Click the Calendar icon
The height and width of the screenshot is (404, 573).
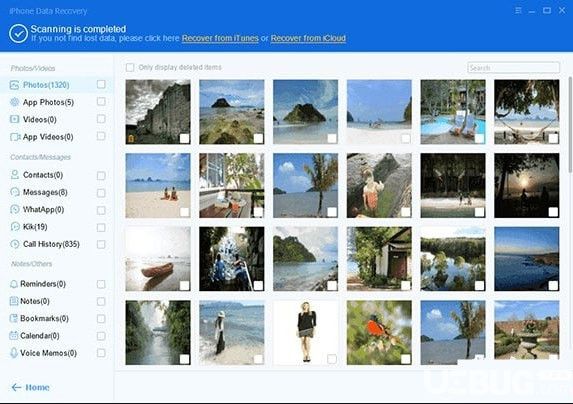click(14, 335)
